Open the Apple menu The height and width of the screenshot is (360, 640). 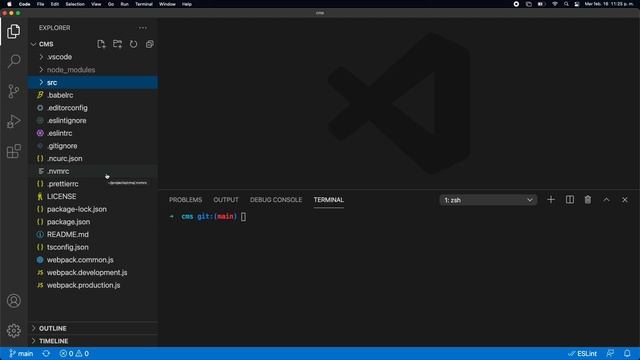(9, 4)
